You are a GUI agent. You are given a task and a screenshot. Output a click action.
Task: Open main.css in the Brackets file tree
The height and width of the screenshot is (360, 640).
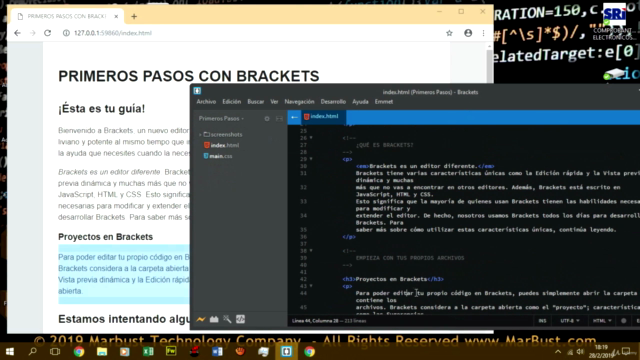[x=221, y=156]
